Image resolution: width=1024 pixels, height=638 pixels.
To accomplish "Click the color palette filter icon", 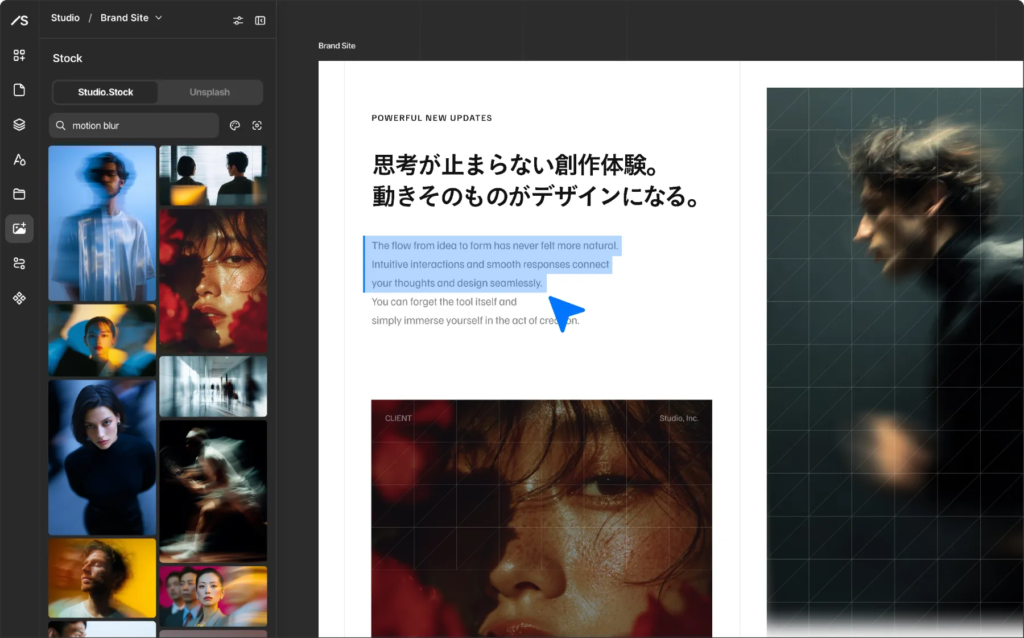I will [235, 125].
